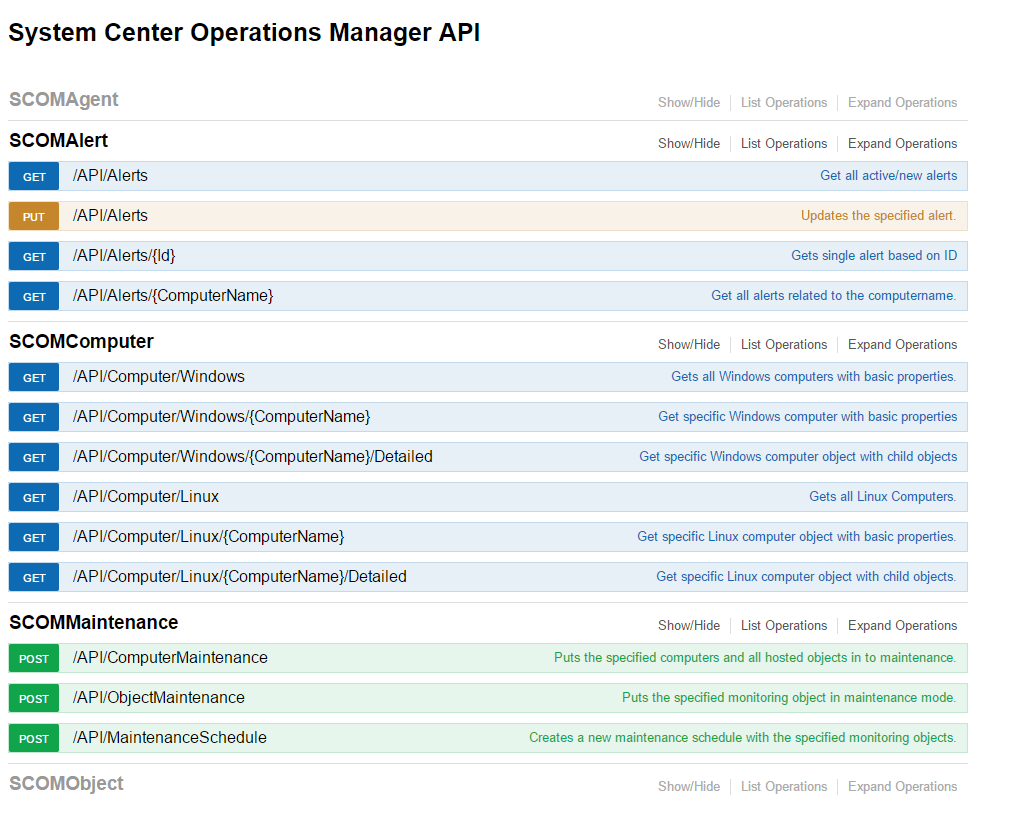
Task: Click GET badge for /API/Computer/Windows
Action: click(x=34, y=378)
